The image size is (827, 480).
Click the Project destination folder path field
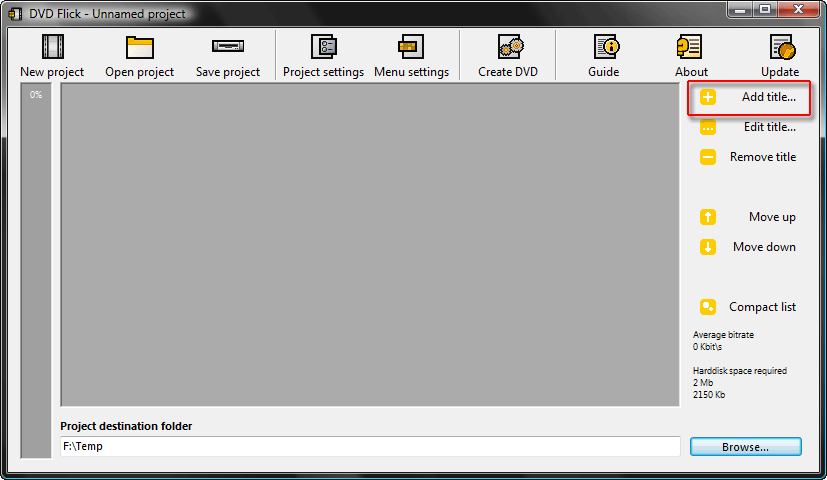370,446
